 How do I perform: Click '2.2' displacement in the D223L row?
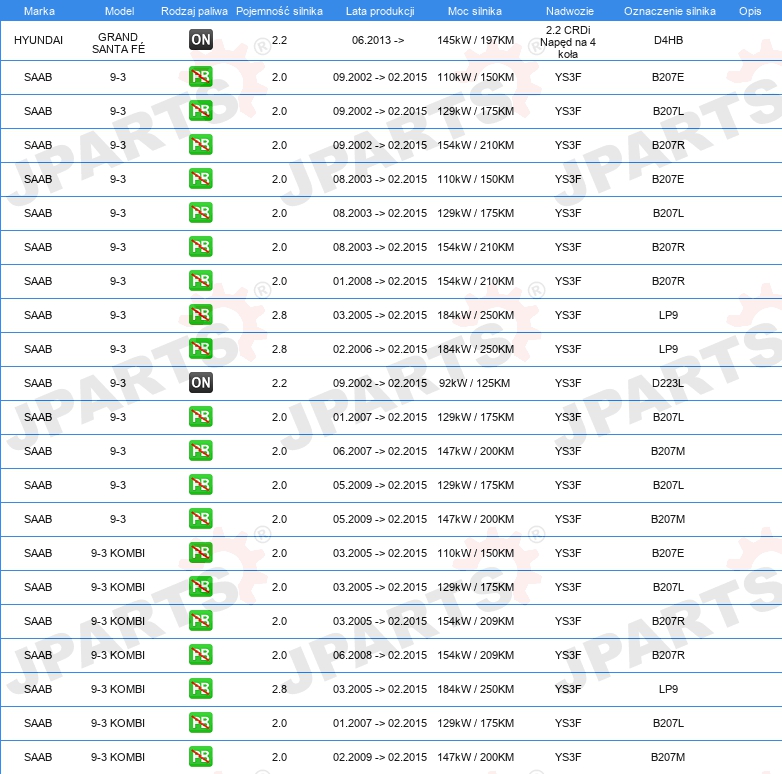click(279, 383)
